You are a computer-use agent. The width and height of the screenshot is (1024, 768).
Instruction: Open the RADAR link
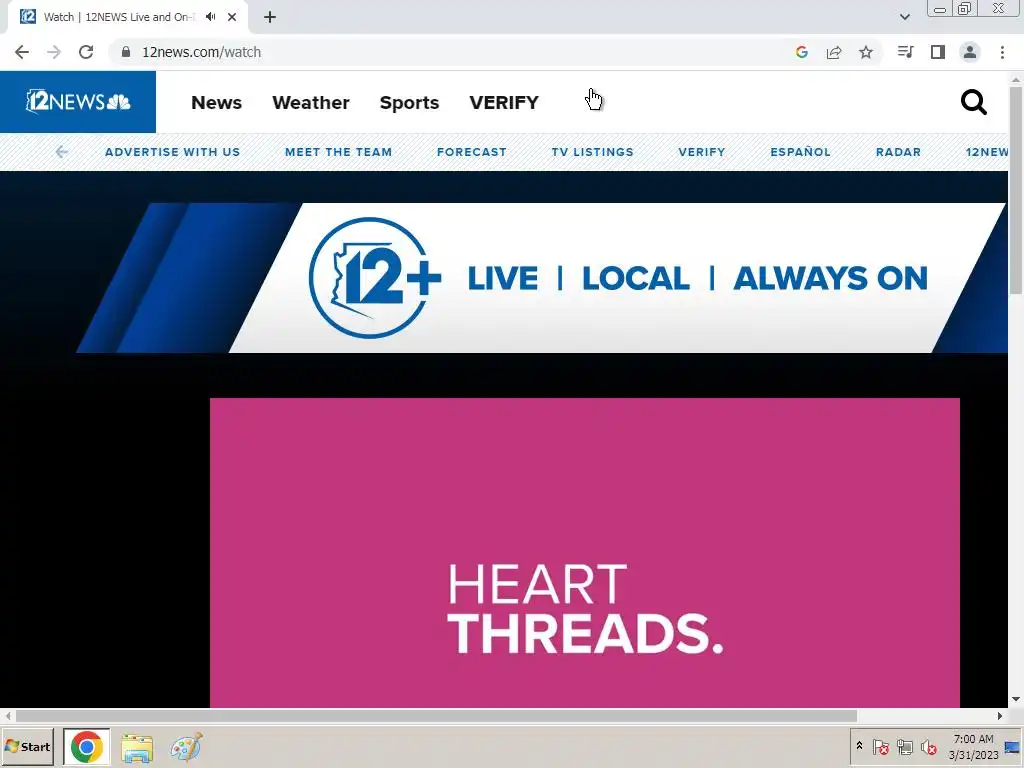tap(898, 152)
